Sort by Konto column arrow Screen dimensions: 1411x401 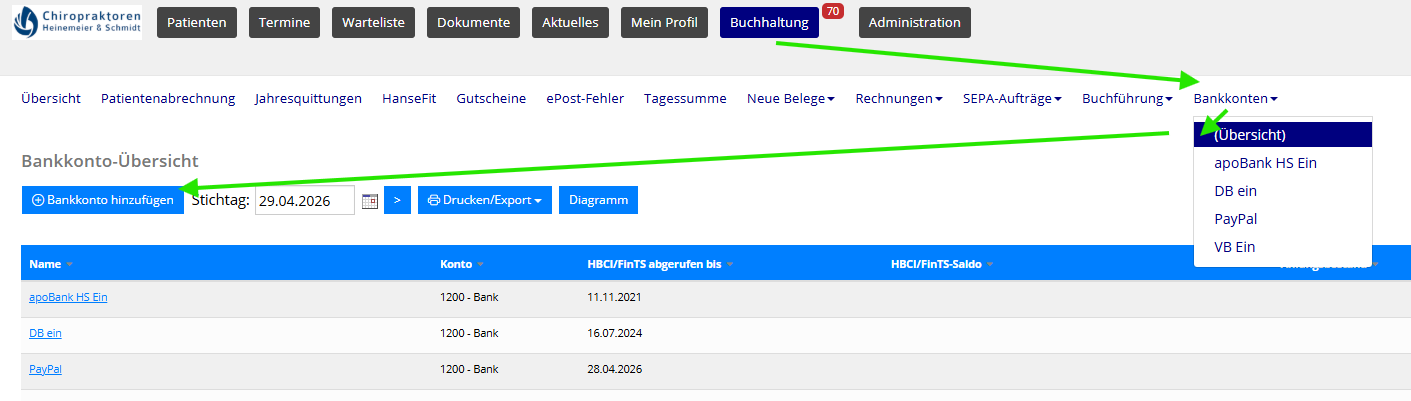click(481, 265)
